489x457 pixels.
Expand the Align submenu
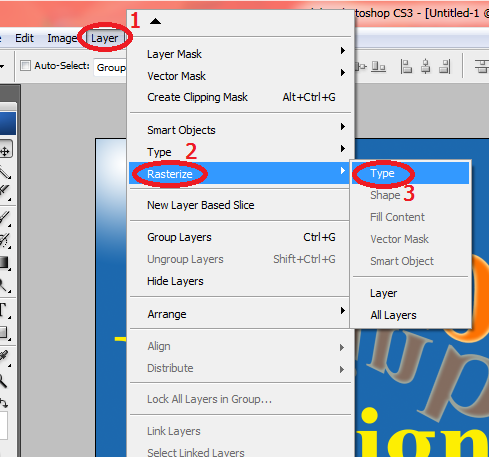click(240, 346)
